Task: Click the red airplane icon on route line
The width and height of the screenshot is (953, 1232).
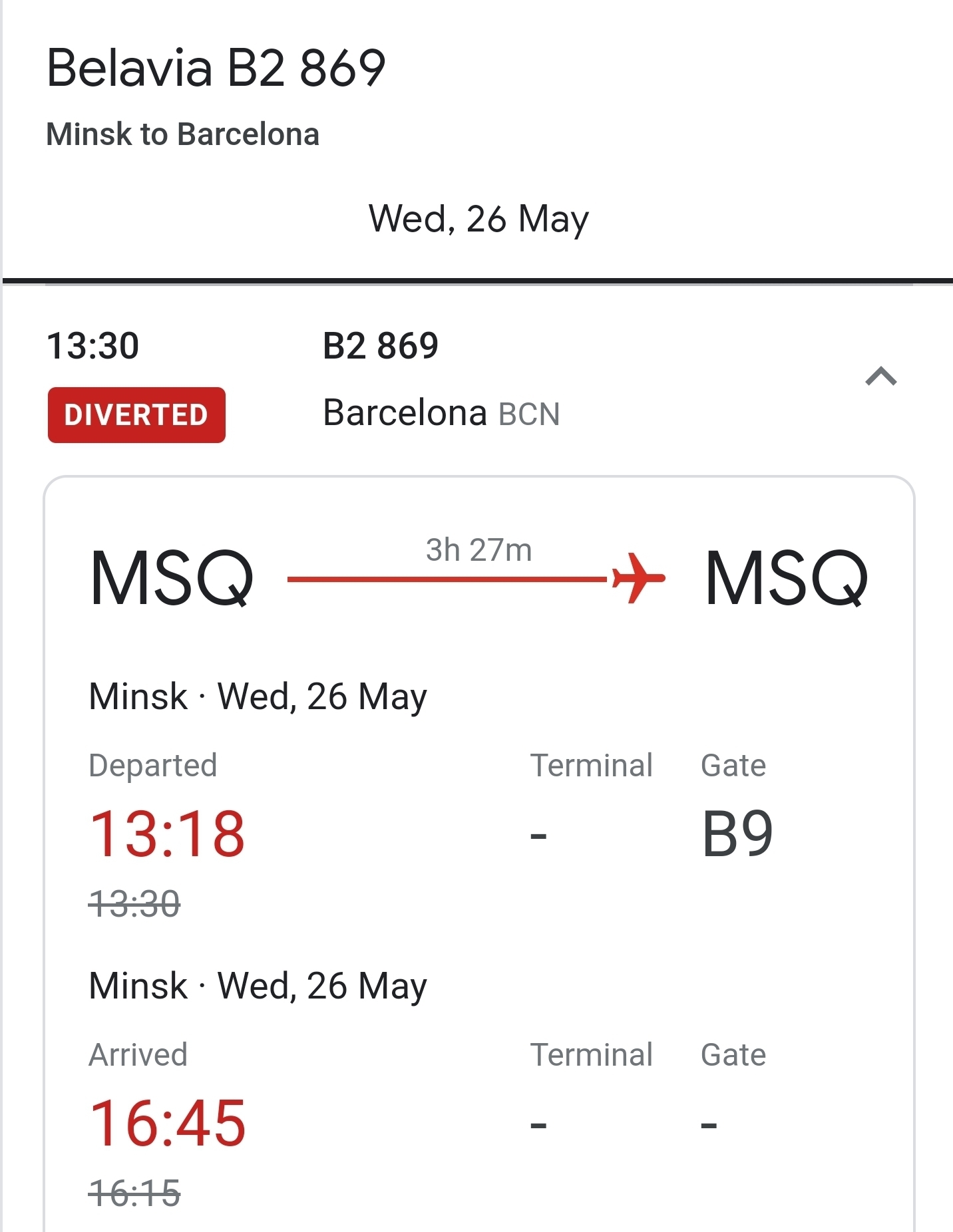Action: (x=638, y=578)
